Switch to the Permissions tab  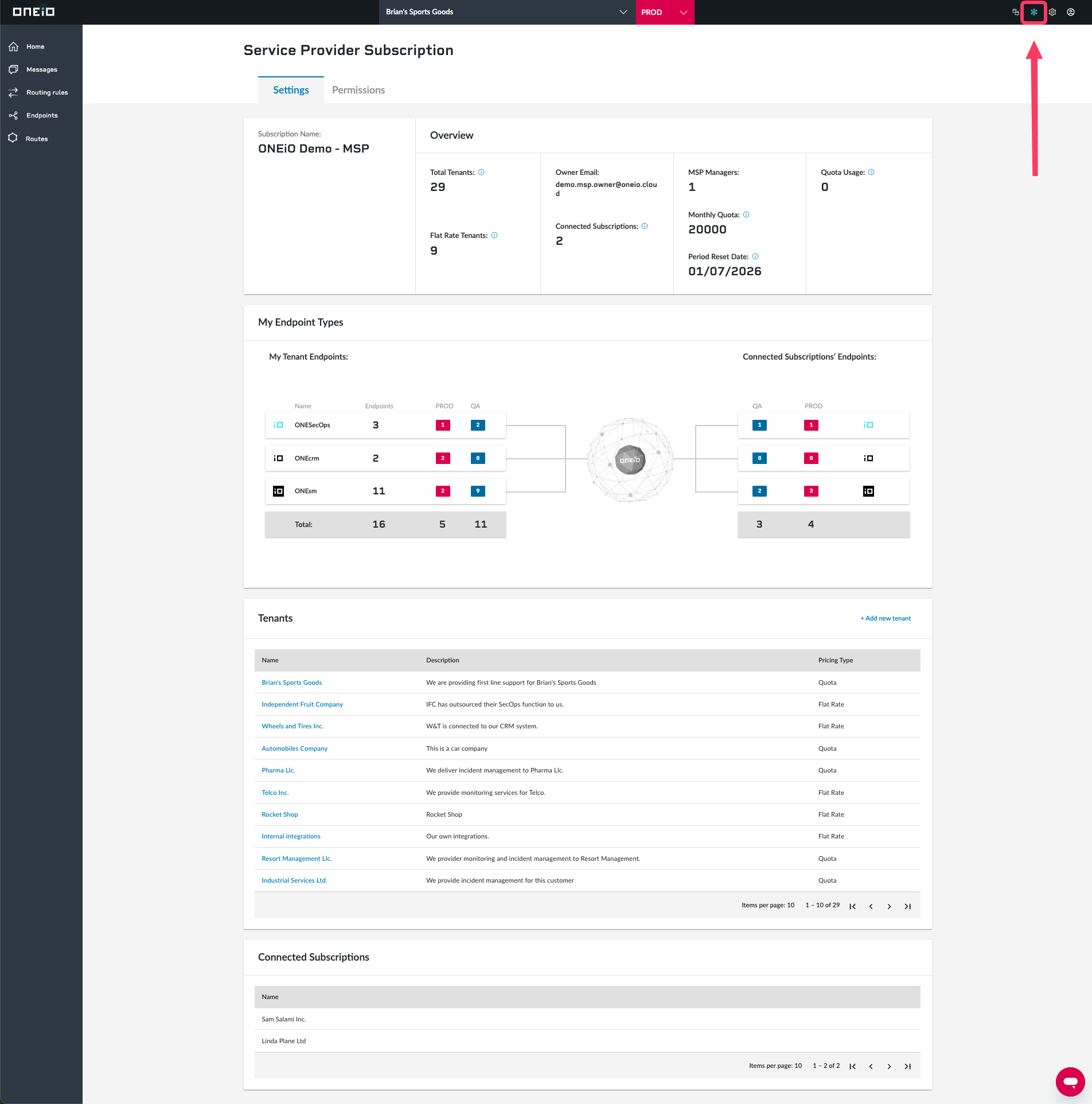tap(358, 90)
